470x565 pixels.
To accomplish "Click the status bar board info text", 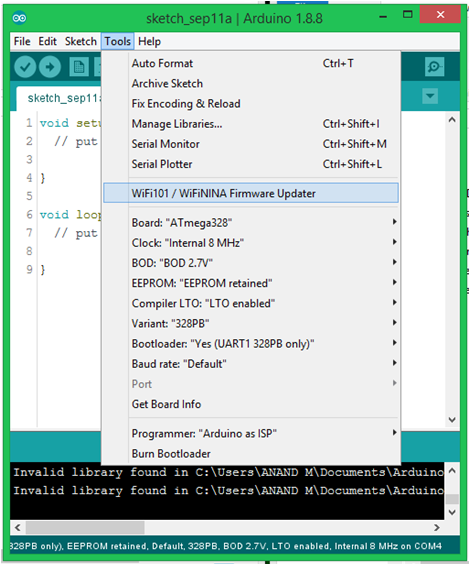I will (226, 546).
